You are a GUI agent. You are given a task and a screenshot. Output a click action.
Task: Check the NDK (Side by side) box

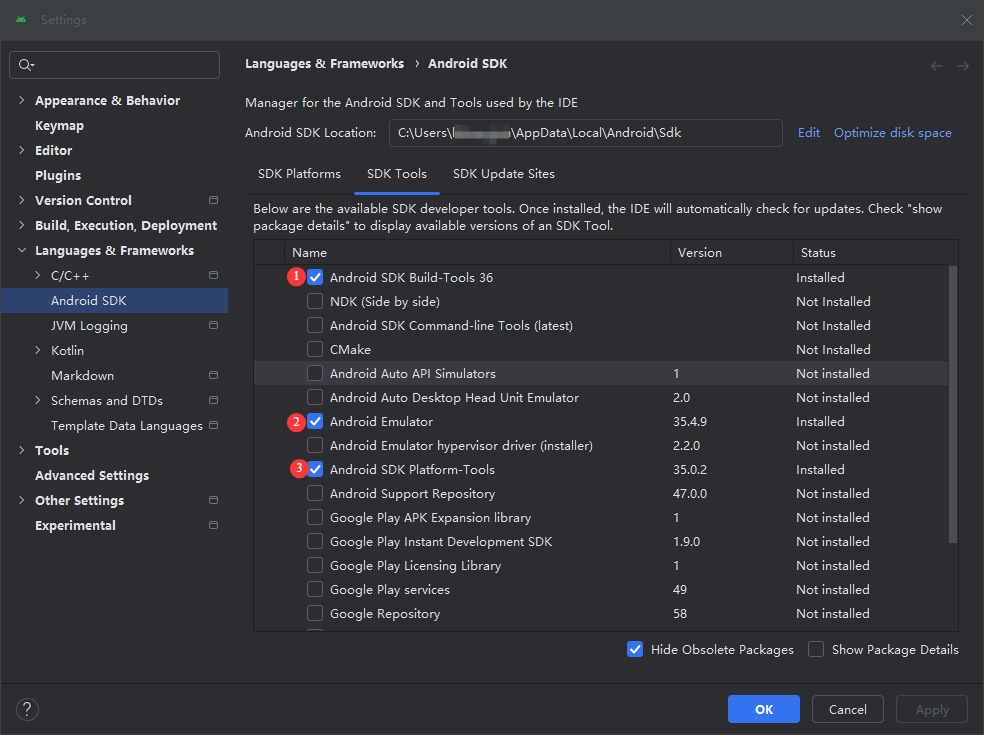tap(315, 301)
